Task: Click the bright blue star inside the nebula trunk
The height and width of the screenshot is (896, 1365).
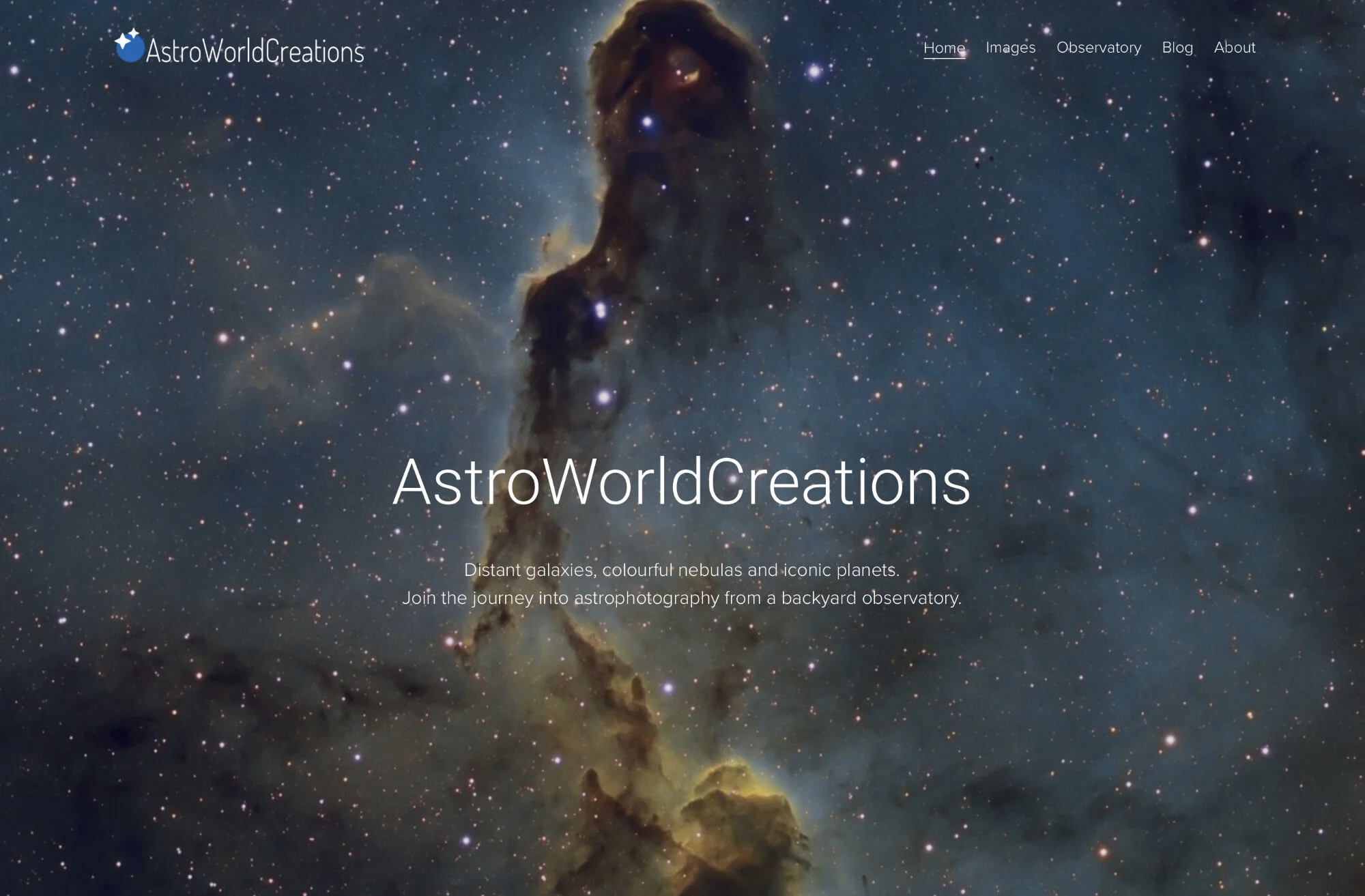Action: [x=601, y=310]
